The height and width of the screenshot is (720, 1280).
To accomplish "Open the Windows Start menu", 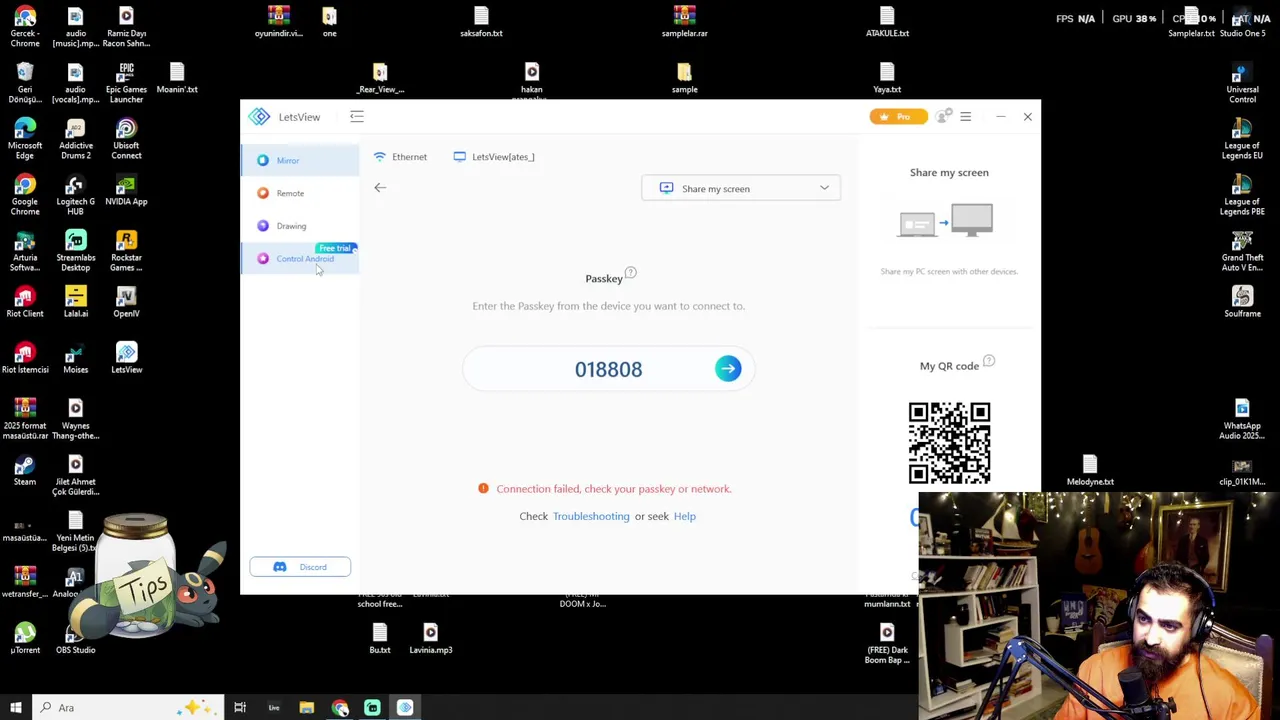I will [x=15, y=707].
